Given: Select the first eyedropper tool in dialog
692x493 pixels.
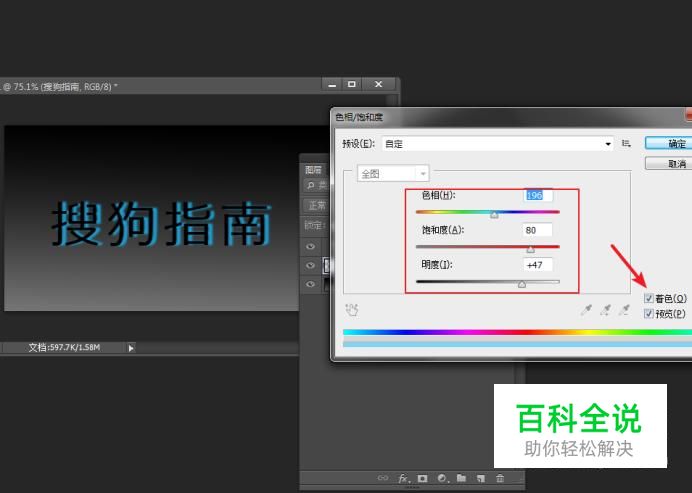Looking at the screenshot, I should [x=586, y=310].
